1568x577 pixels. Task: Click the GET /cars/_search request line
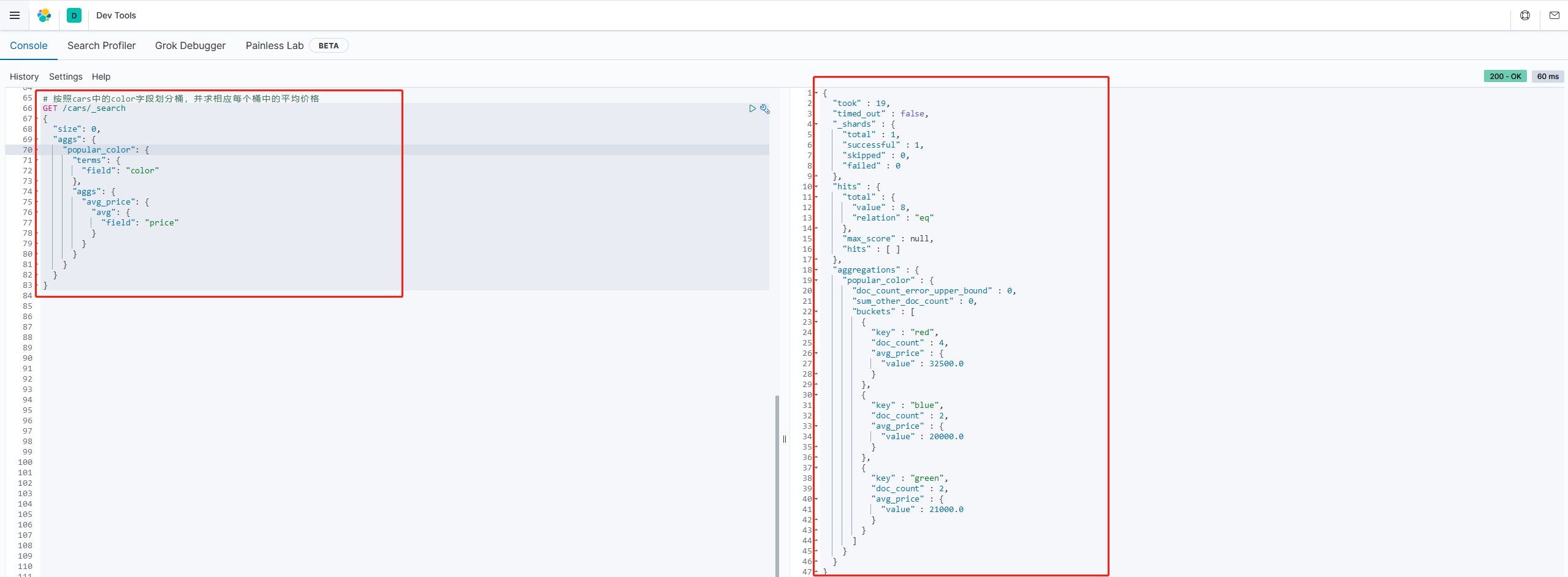pyautogui.click(x=84, y=108)
